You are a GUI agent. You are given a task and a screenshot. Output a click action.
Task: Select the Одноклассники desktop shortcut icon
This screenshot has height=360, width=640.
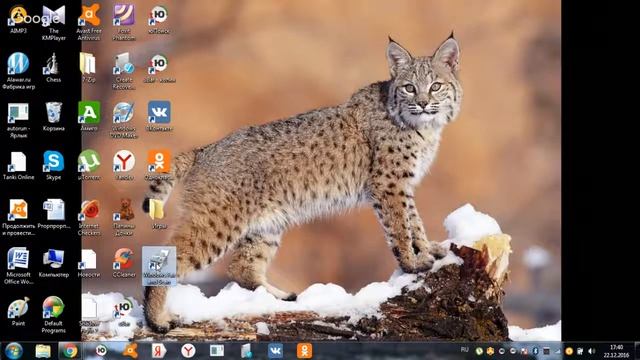coord(159,166)
